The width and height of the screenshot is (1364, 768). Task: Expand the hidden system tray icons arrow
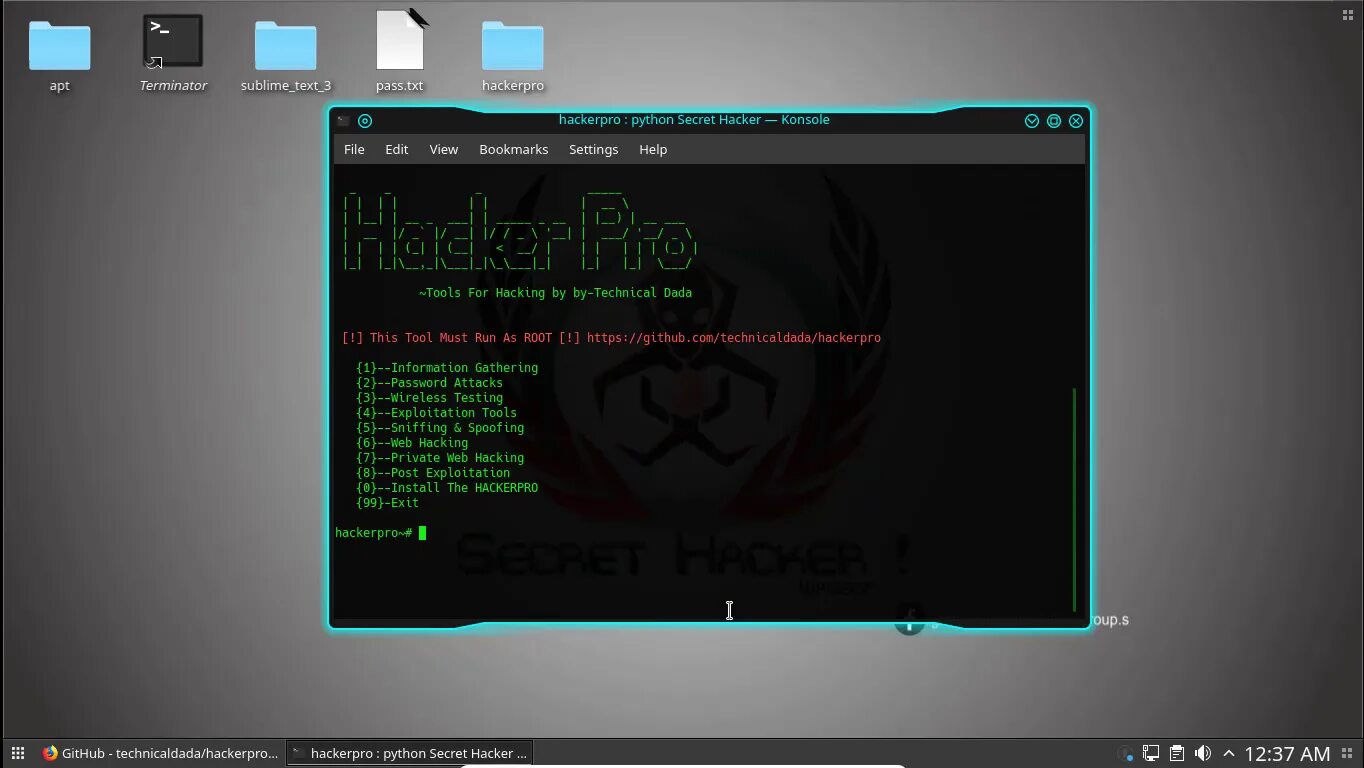(x=1229, y=753)
